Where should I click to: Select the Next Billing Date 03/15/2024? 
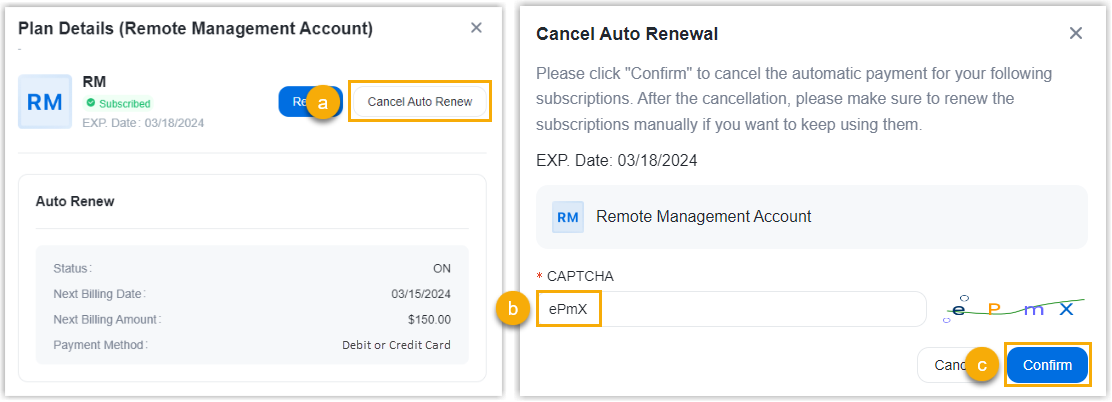pos(421,294)
